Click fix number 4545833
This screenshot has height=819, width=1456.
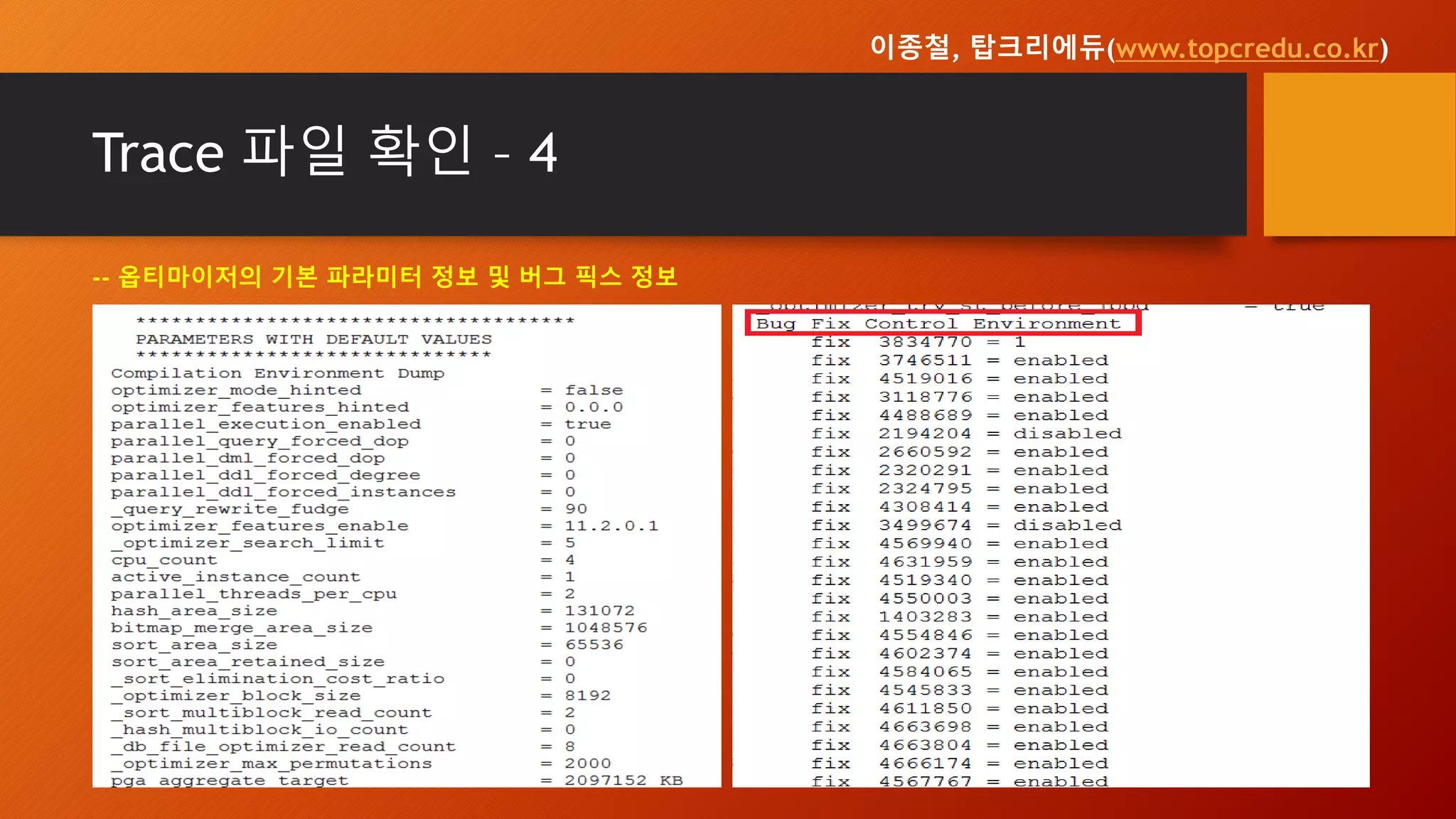point(926,690)
